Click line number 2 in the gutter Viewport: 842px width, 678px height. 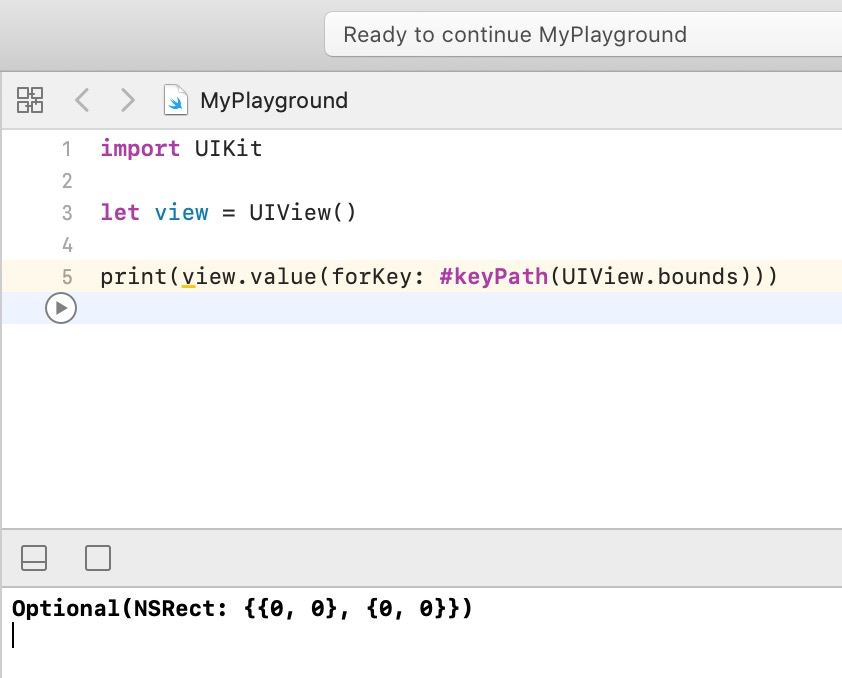click(67, 181)
